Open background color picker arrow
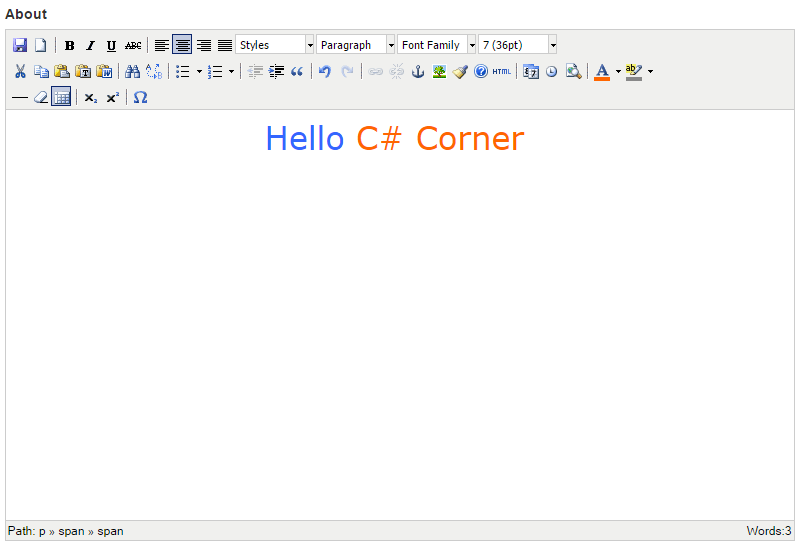 (x=650, y=72)
